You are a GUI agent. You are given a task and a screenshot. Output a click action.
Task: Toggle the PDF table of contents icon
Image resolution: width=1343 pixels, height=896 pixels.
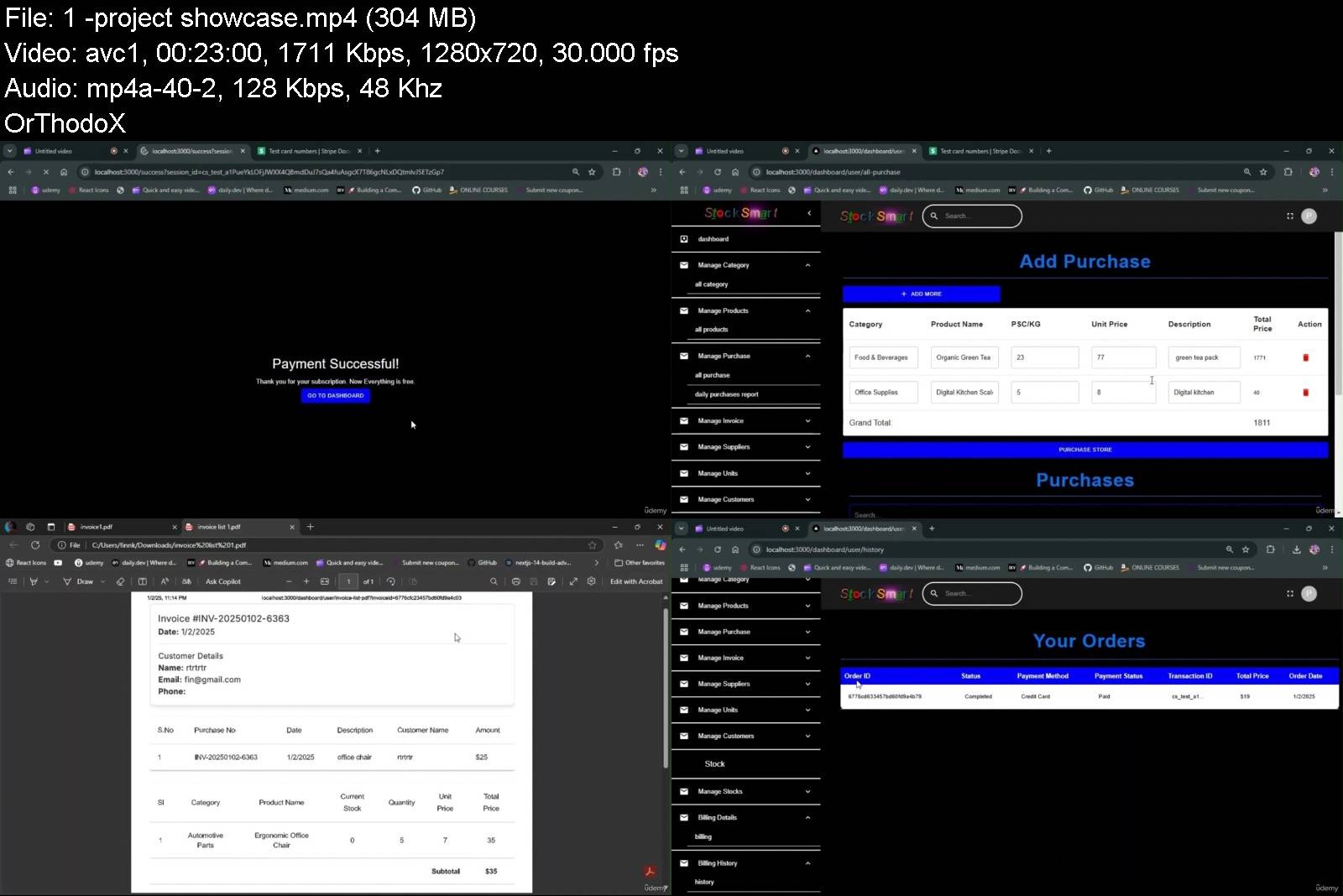[x=12, y=581]
